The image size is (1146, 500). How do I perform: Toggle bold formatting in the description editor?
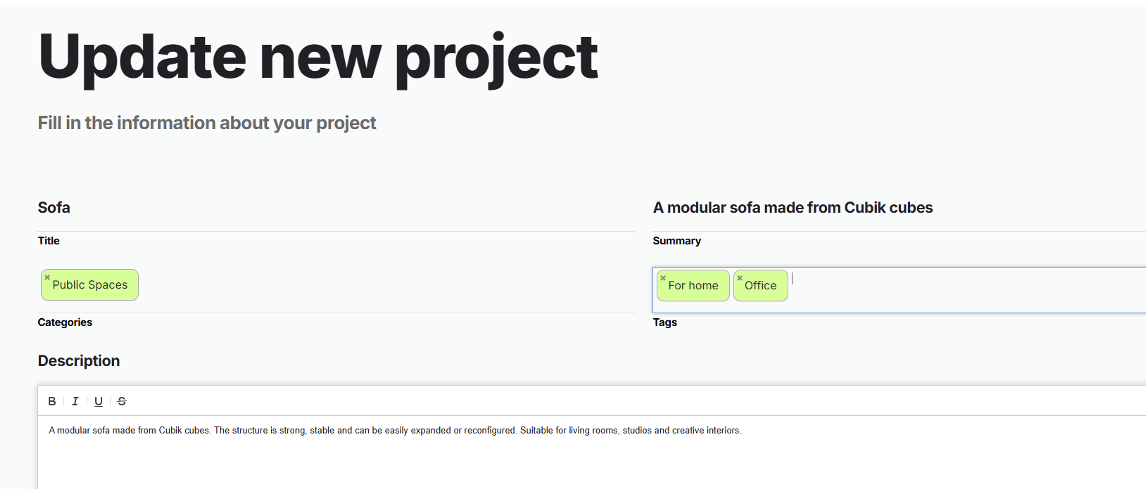(52, 401)
